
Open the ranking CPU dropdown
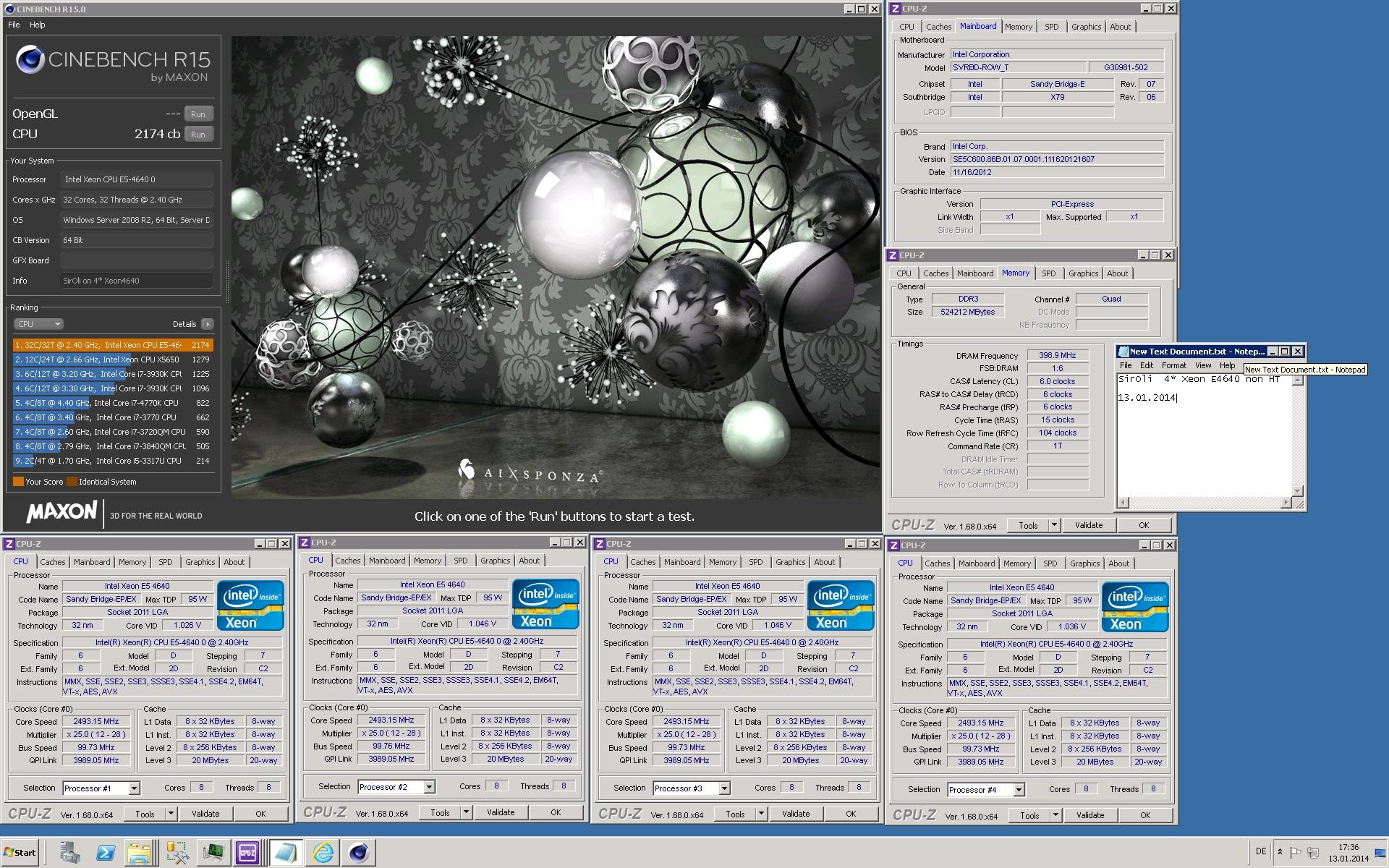tap(38, 324)
